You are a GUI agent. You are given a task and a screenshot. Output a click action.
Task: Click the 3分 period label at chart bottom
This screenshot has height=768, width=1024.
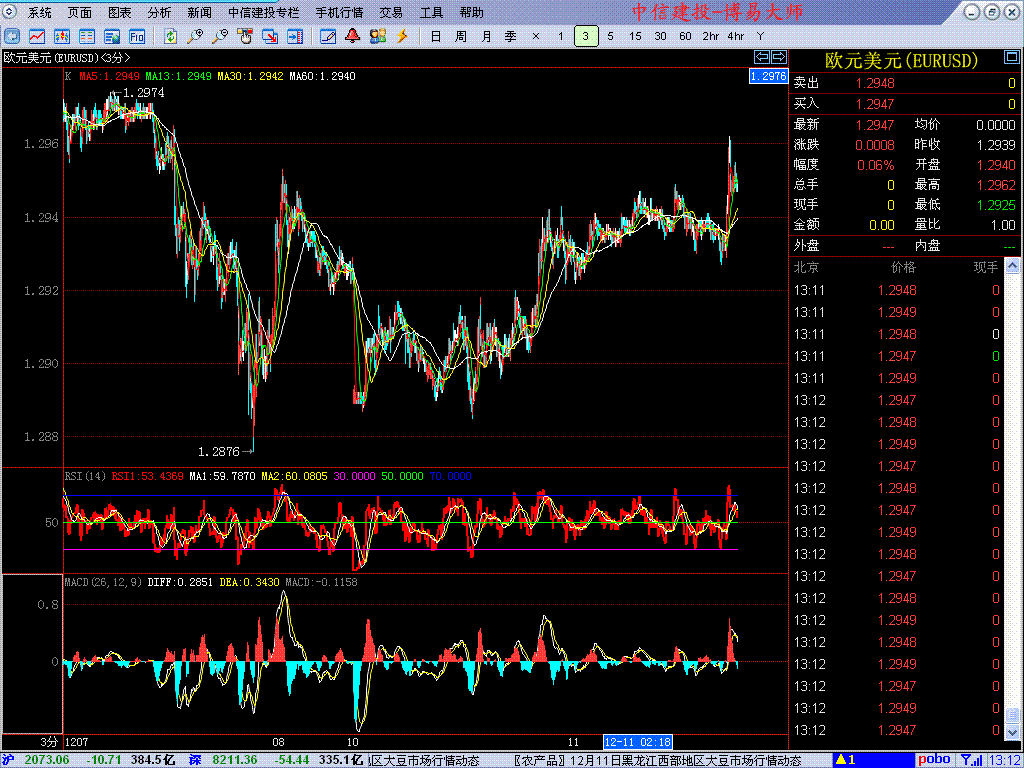pyautogui.click(x=49, y=743)
